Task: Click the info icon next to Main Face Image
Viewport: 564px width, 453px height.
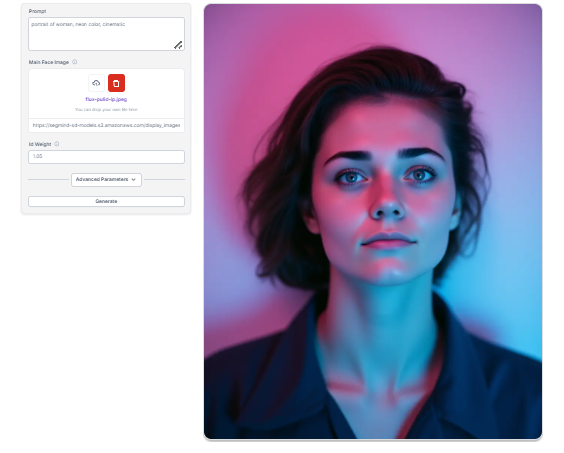Action: point(74,62)
